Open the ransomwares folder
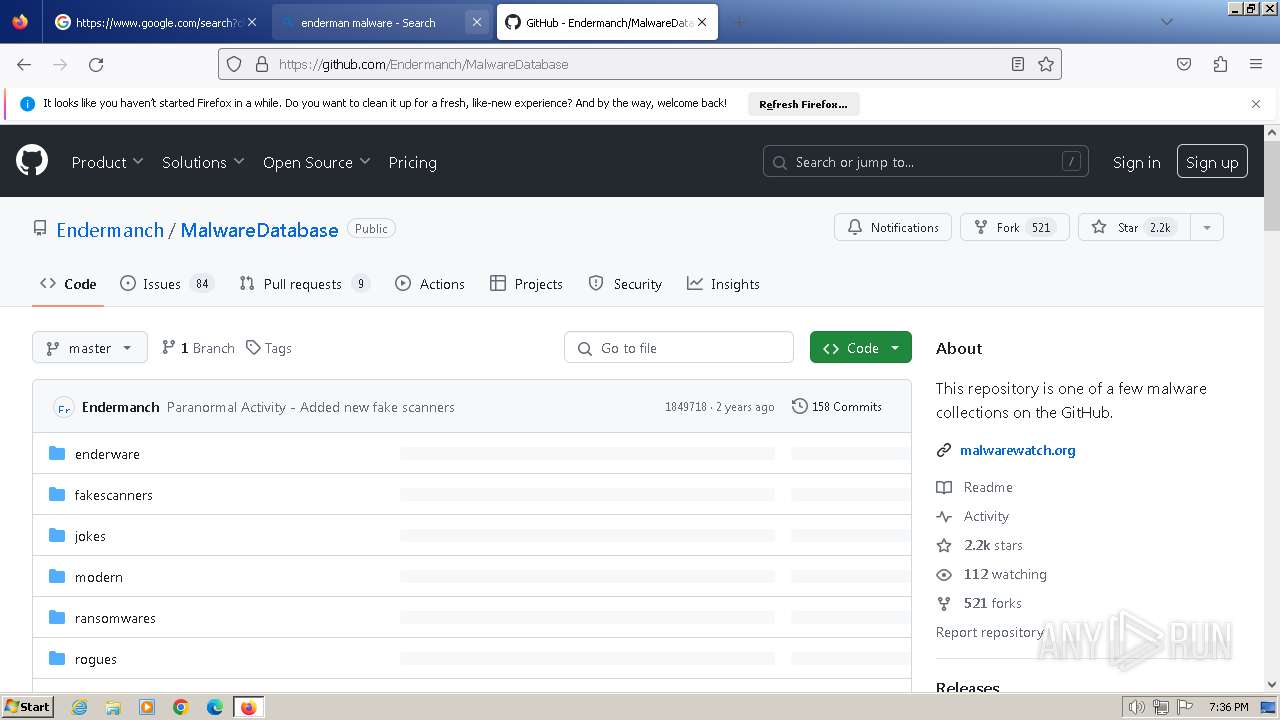Screen dimensions: 1280x720 click(x=115, y=618)
